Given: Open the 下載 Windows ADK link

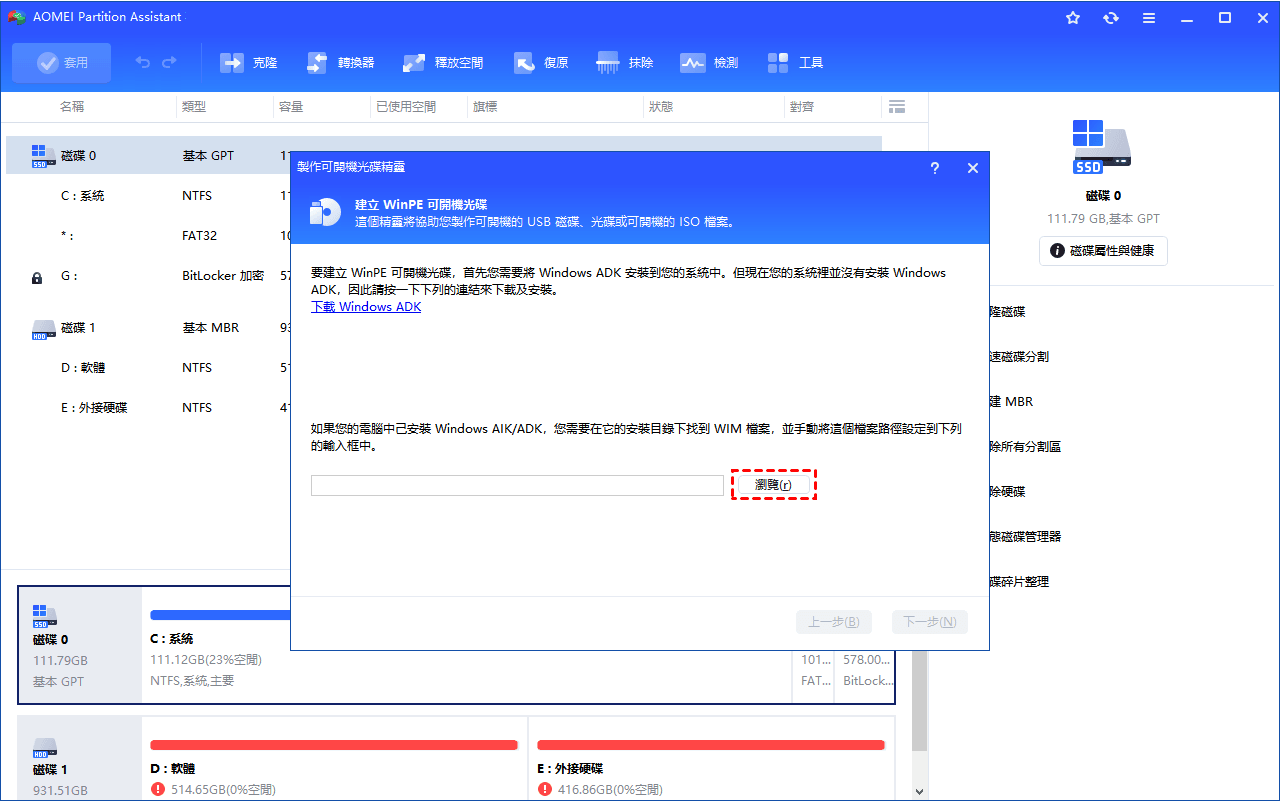Looking at the screenshot, I should 366,307.
